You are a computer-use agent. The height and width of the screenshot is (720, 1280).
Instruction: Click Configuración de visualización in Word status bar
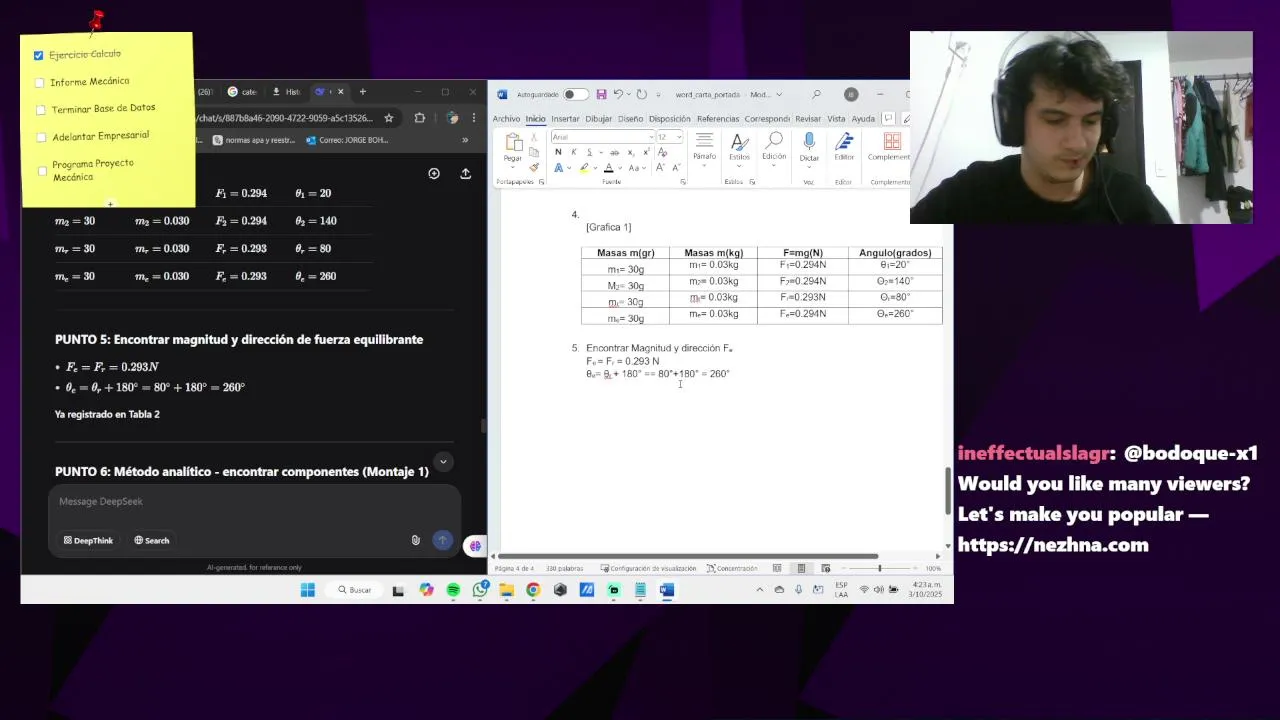coord(648,568)
